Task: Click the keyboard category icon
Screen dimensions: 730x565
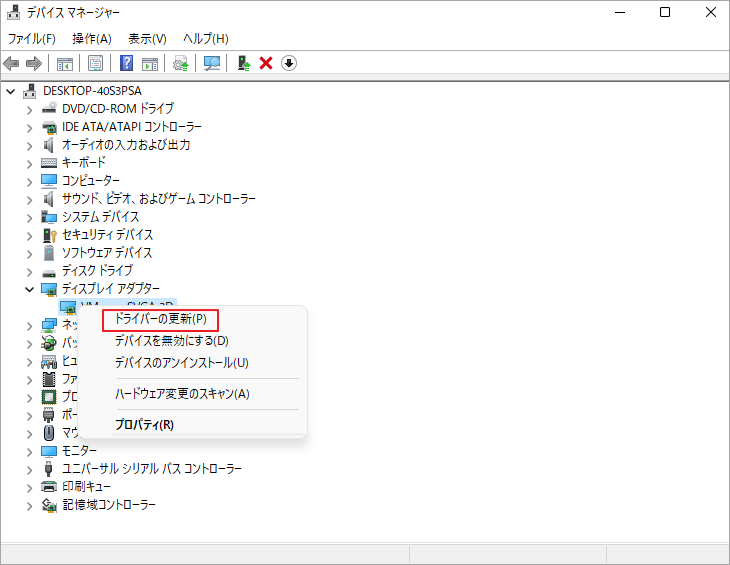Action: [49, 162]
